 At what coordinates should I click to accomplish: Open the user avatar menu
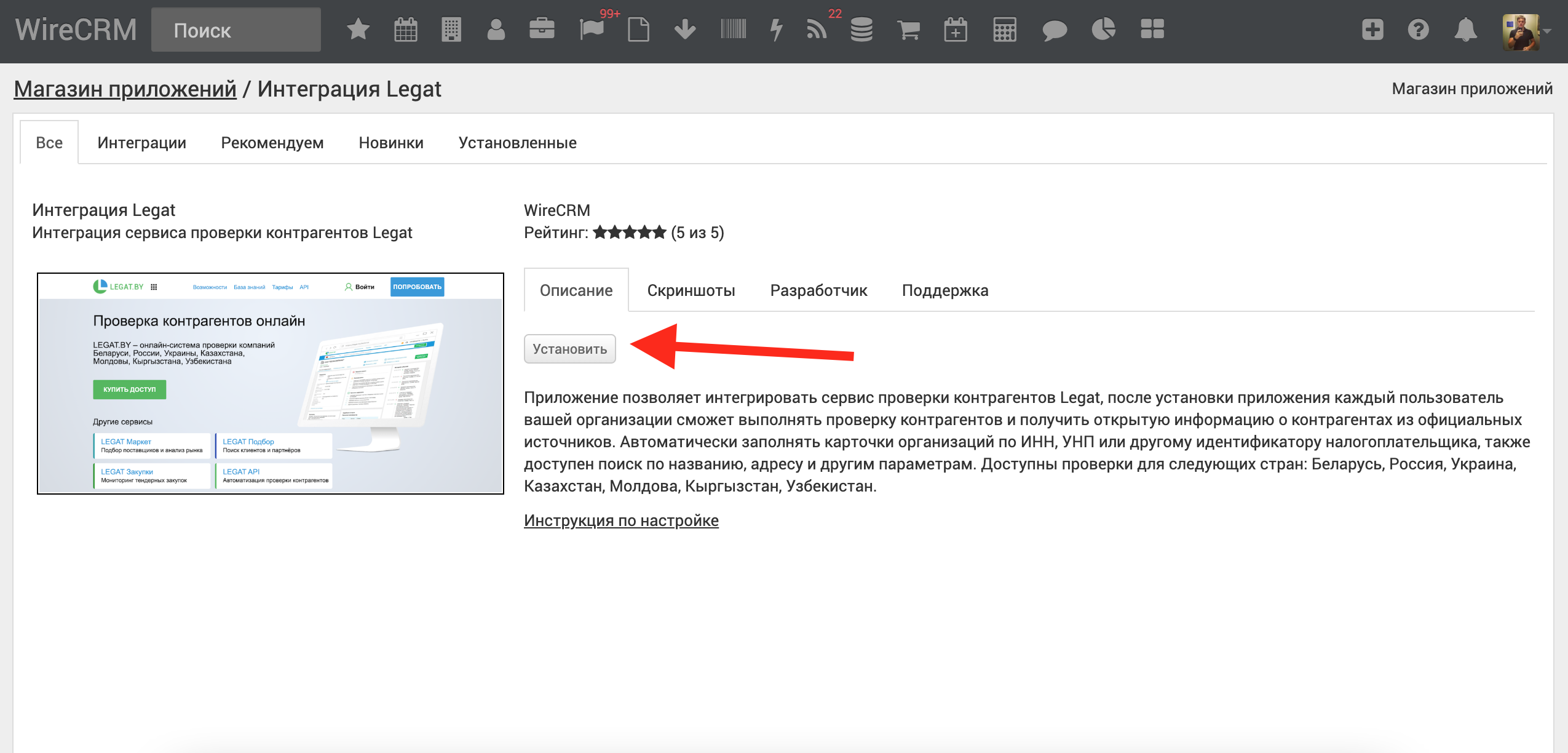(x=1521, y=31)
